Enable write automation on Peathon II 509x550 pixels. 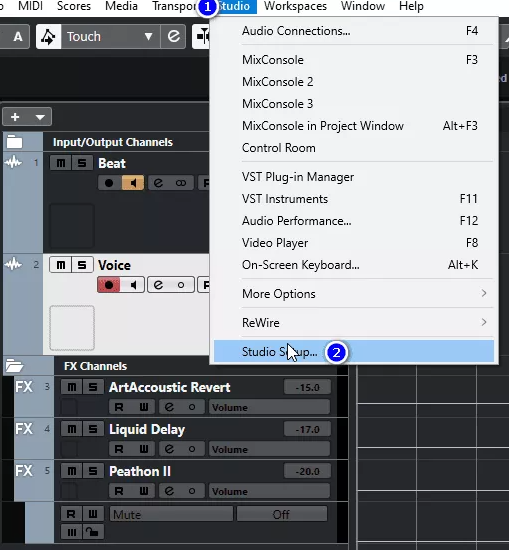[143, 491]
